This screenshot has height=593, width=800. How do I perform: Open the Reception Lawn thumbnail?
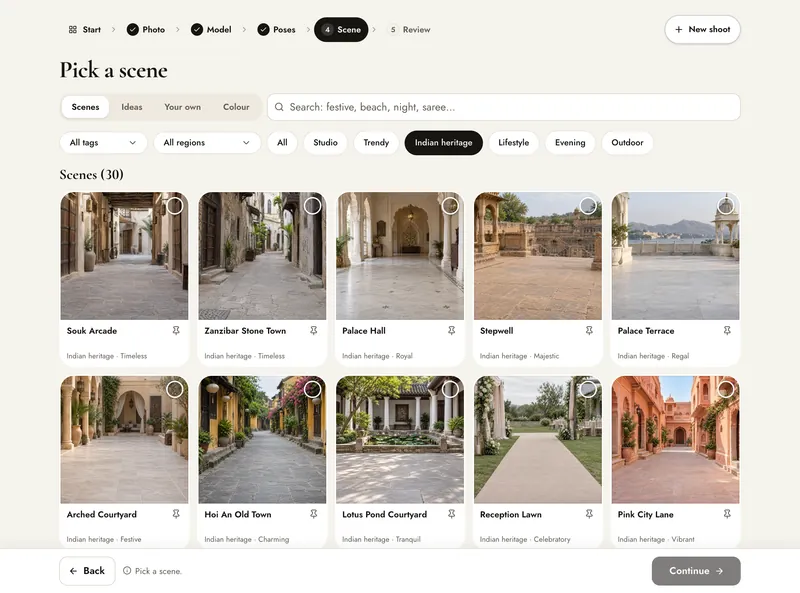[x=538, y=440]
